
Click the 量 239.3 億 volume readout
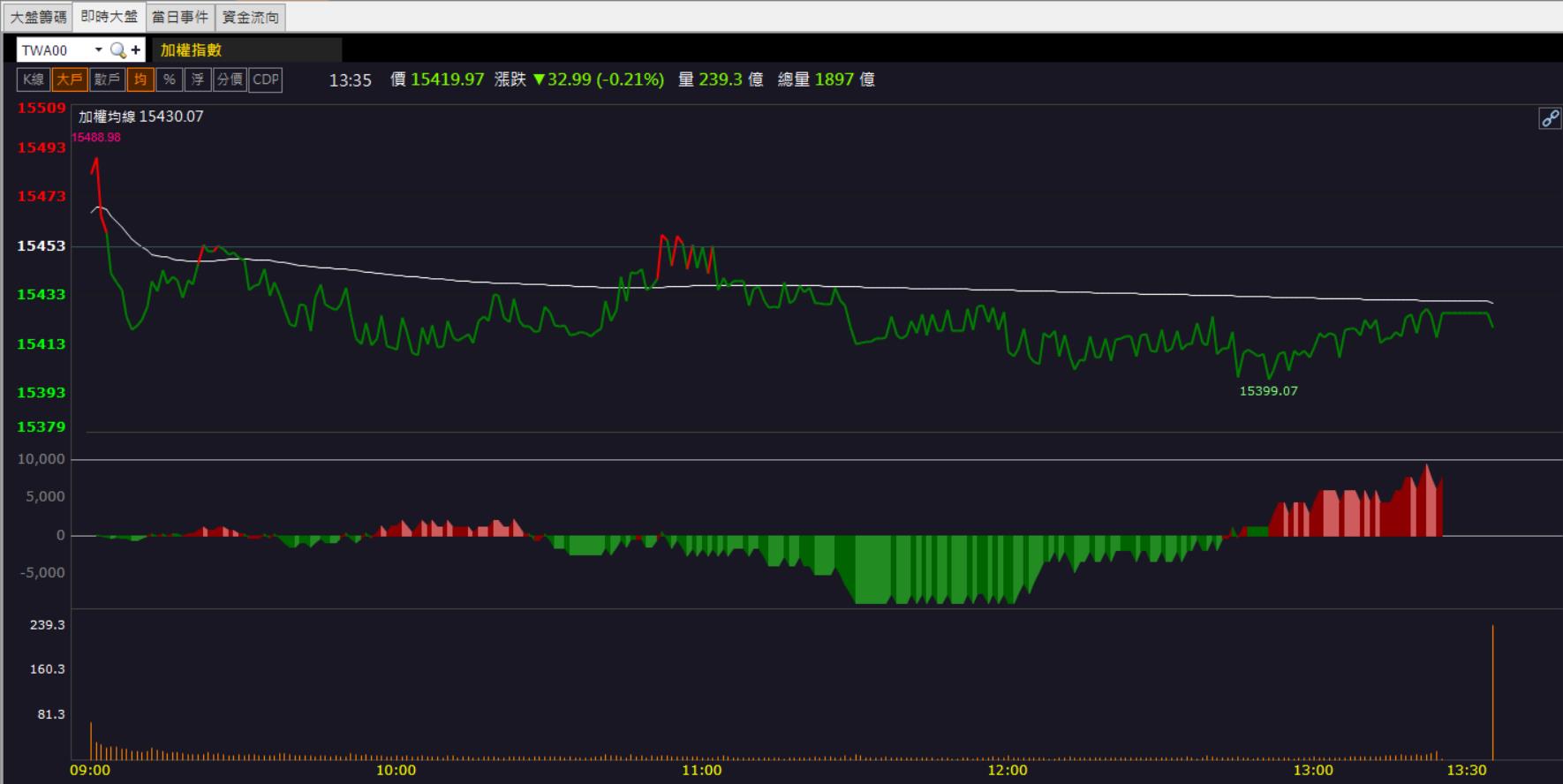(721, 79)
